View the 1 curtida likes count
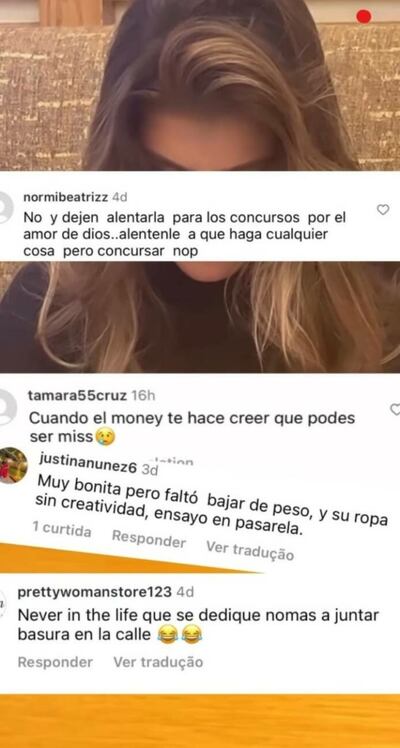Screen dimensions: 400x748 click(62, 529)
